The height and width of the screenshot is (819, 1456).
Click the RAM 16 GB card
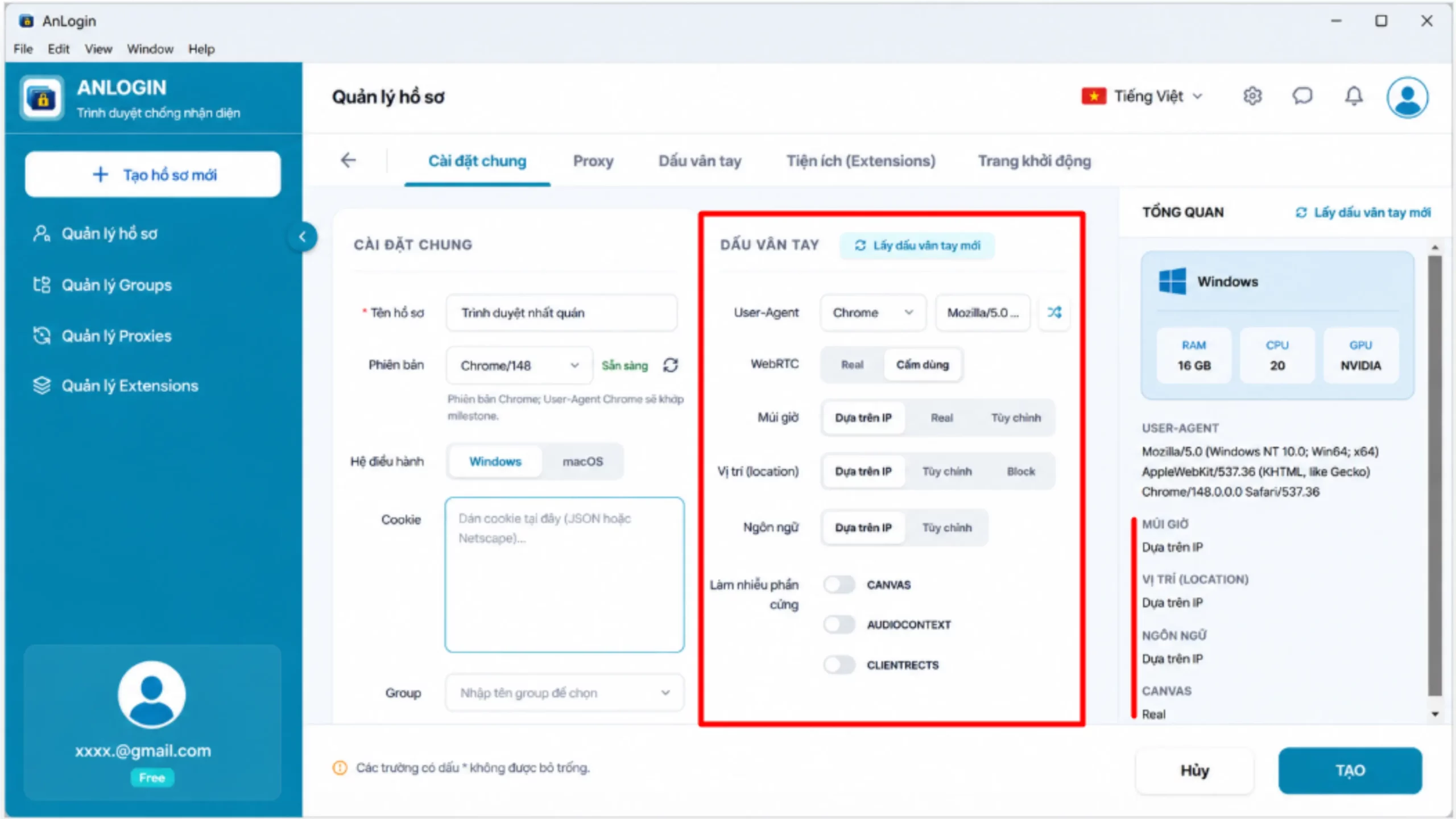coord(1194,355)
